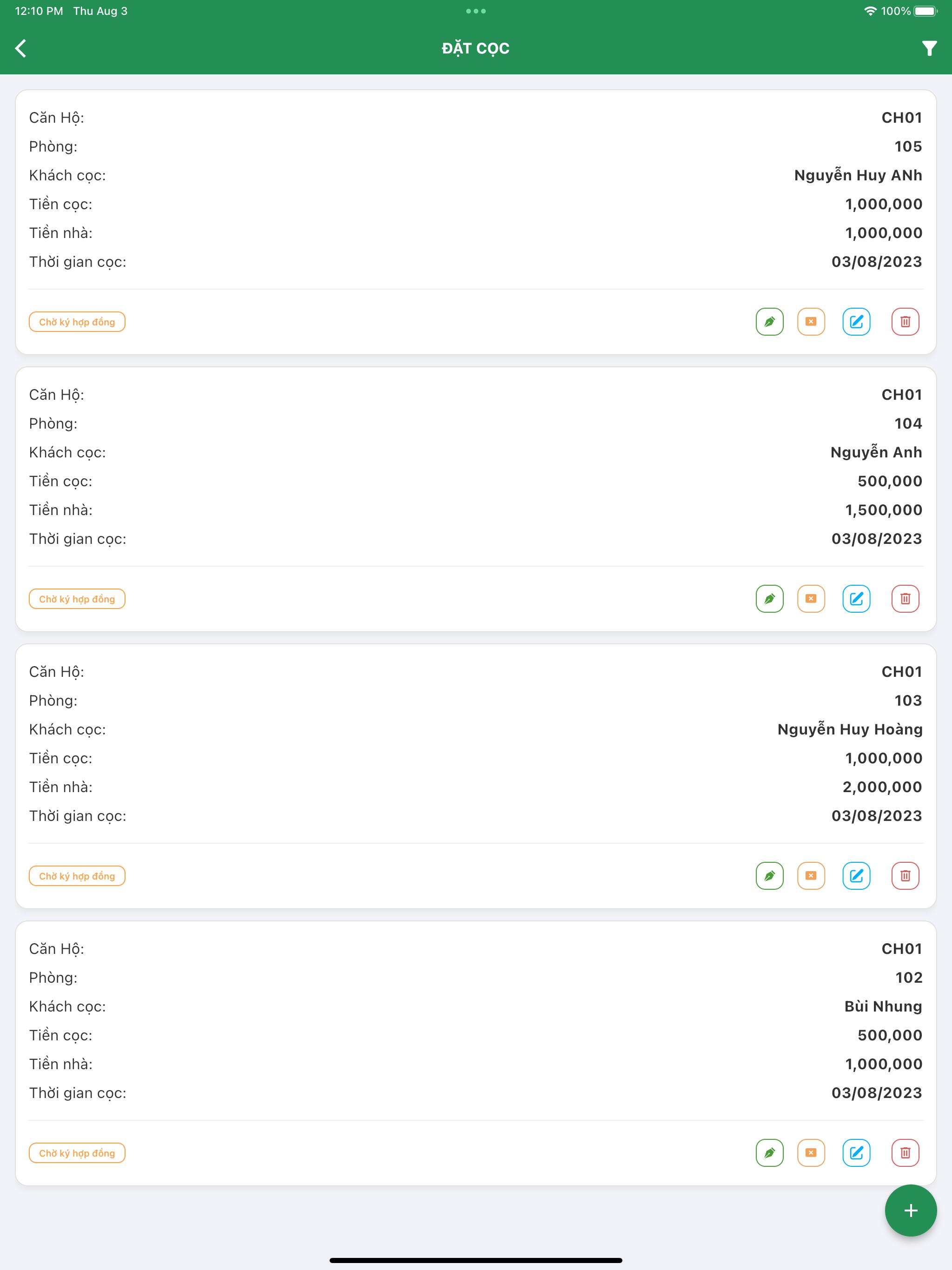Sign contract for Nguyễn Huy Hoàng deposit

pos(769,875)
